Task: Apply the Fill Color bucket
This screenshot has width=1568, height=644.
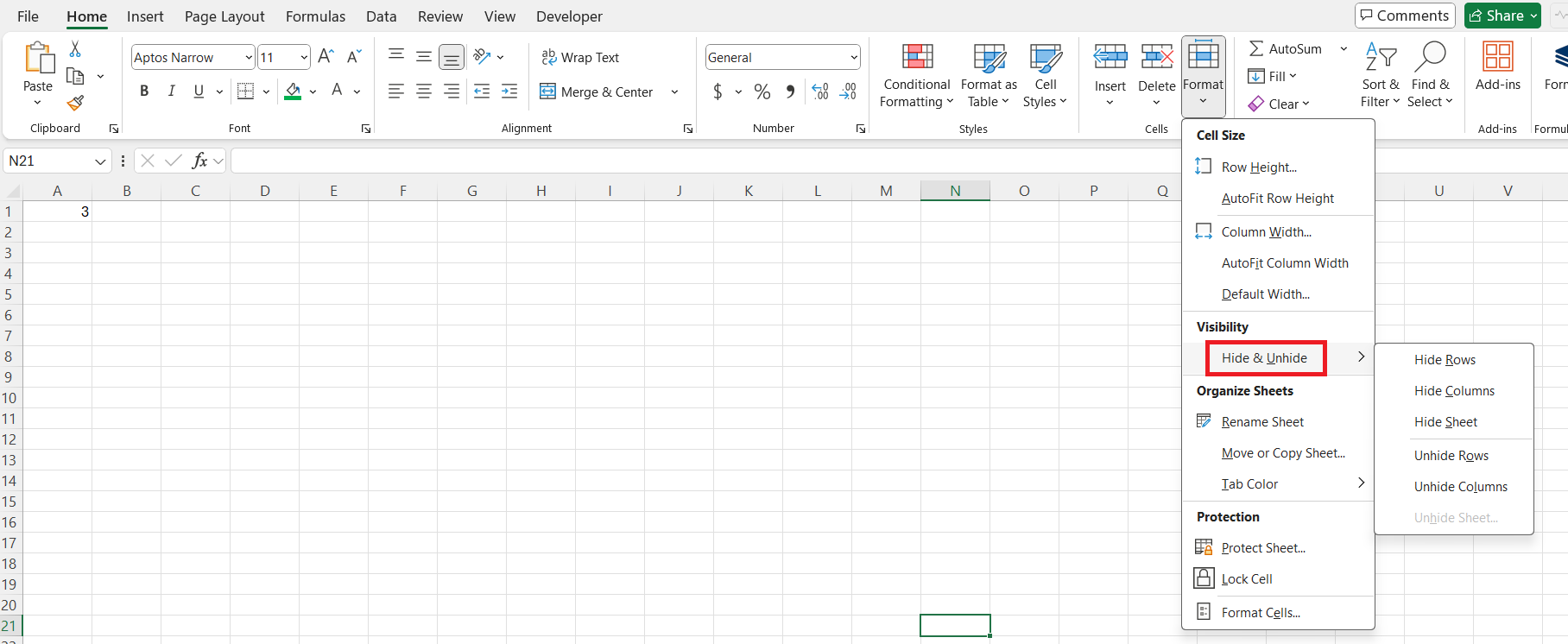Action: (x=294, y=91)
